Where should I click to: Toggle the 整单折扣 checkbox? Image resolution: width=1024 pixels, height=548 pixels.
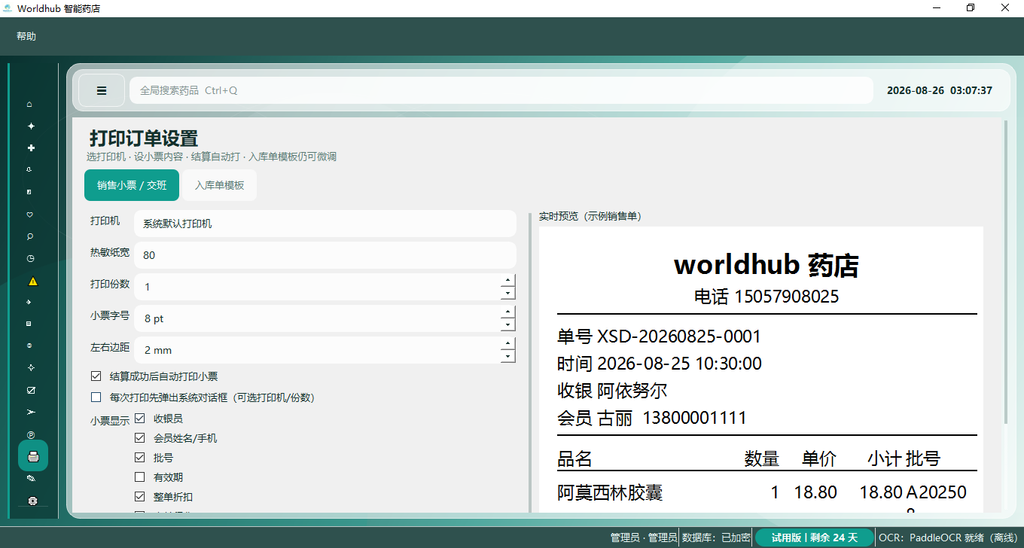(x=139, y=496)
